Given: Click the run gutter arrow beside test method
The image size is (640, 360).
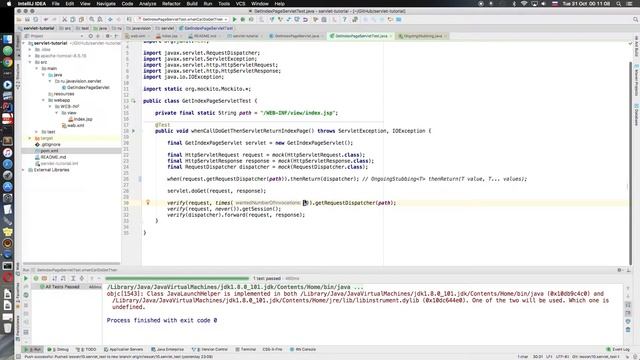Looking at the screenshot, I should (133, 131).
